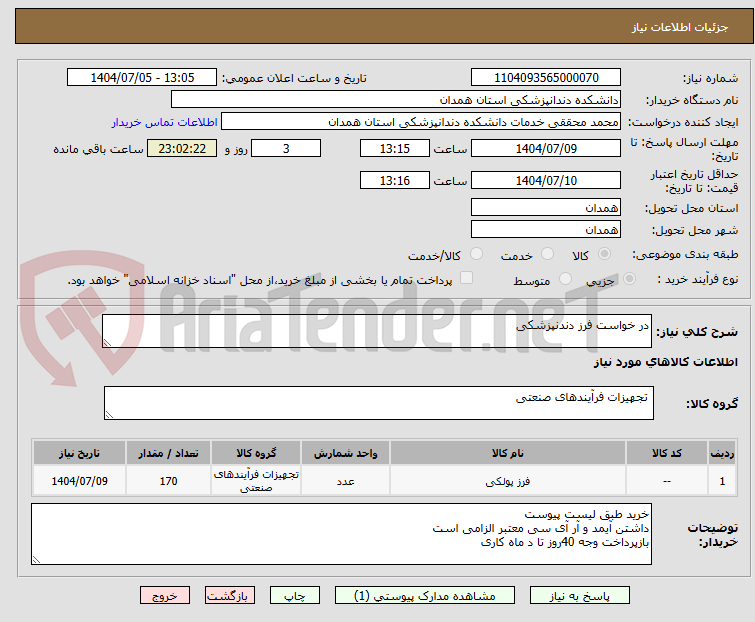Click the پاسخ به نیاز button
This screenshot has height=622, width=755.
pyautogui.click(x=580, y=596)
